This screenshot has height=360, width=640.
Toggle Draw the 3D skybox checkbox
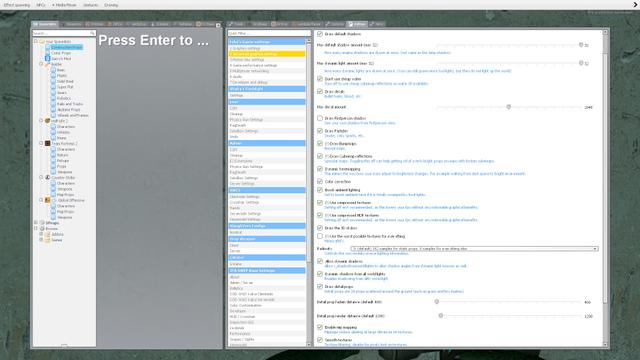[x=320, y=228]
